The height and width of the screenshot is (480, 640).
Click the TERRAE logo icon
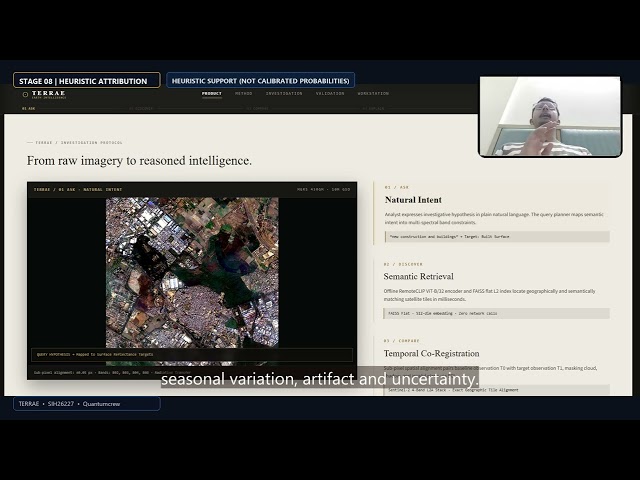click(25, 95)
